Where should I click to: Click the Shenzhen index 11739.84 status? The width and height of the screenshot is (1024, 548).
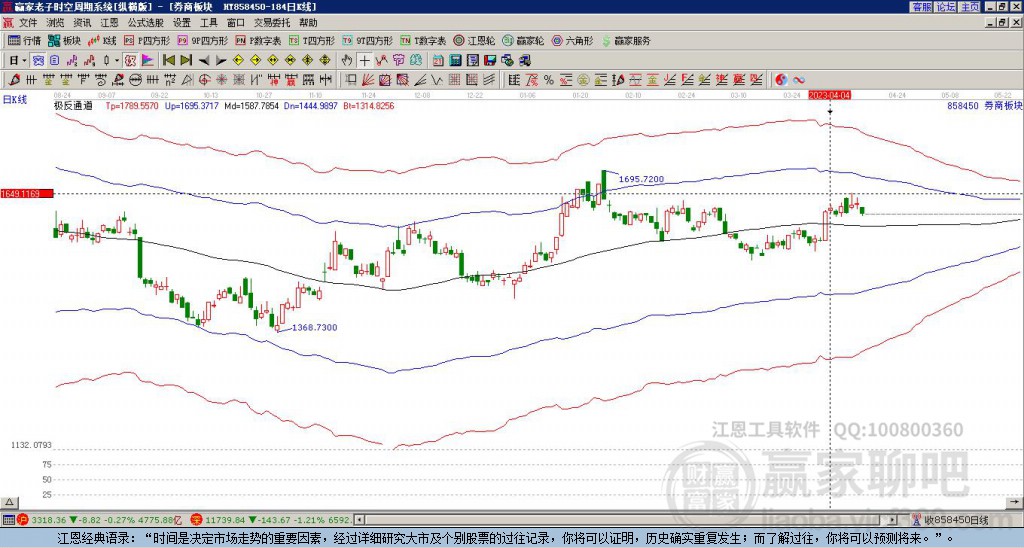coord(224,520)
